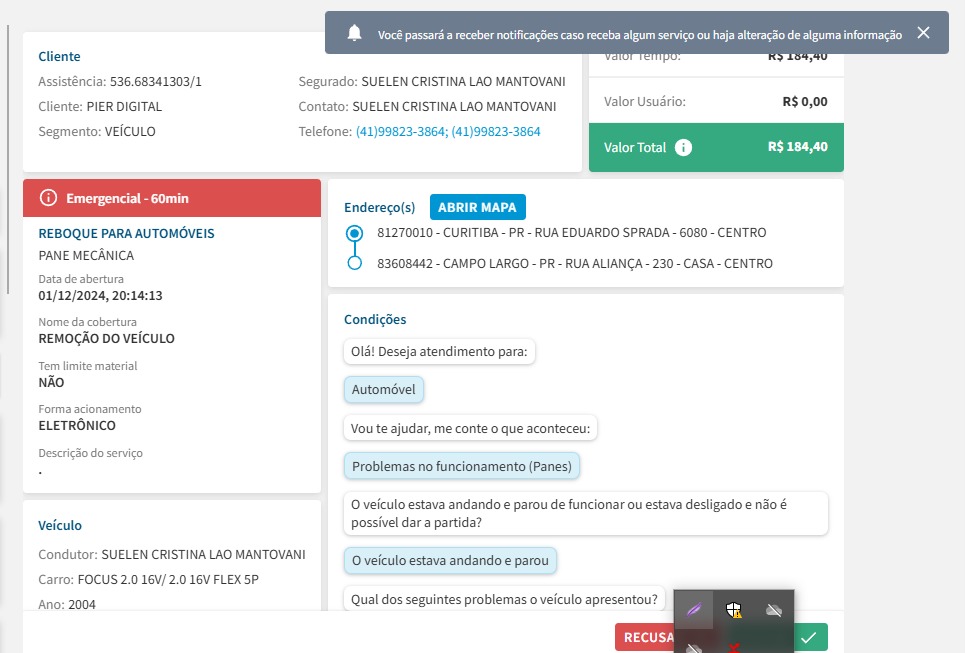Click the Qual dos seguintes problemas question
Image resolution: width=966 pixels, height=653 pixels.
[x=504, y=599]
